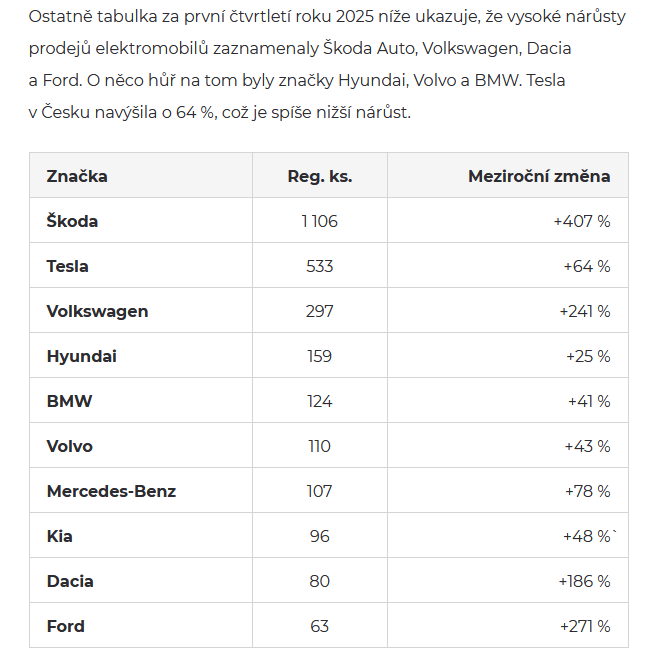
Task: Select the Hyundai brand cell
Action: (x=141, y=356)
